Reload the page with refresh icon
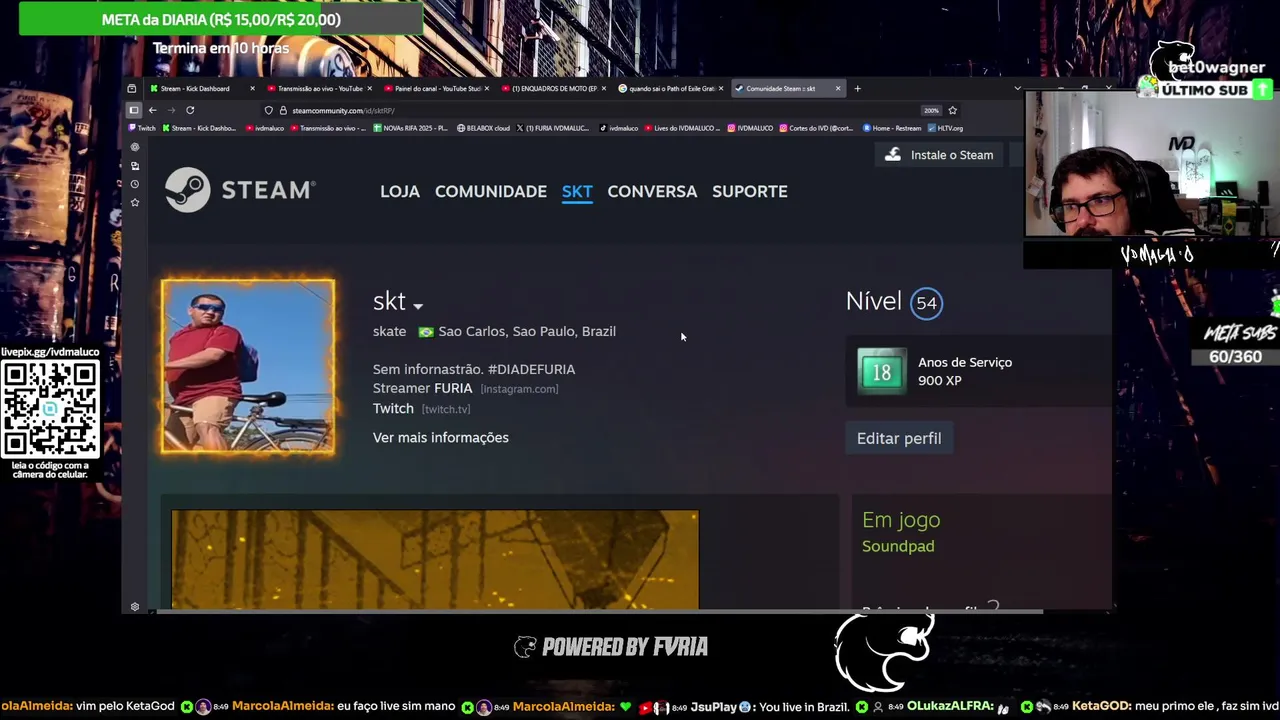The width and height of the screenshot is (1280, 720). pos(190,110)
